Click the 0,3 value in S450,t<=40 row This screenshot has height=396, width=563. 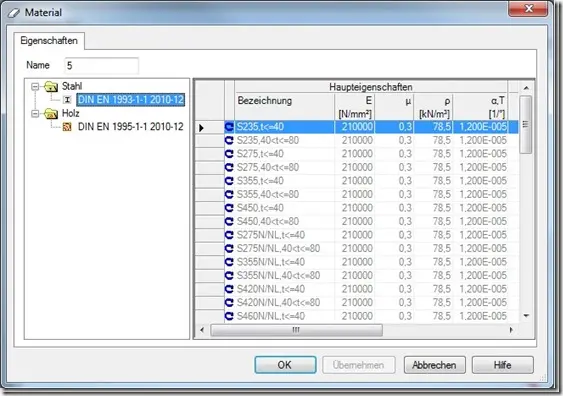pos(405,208)
